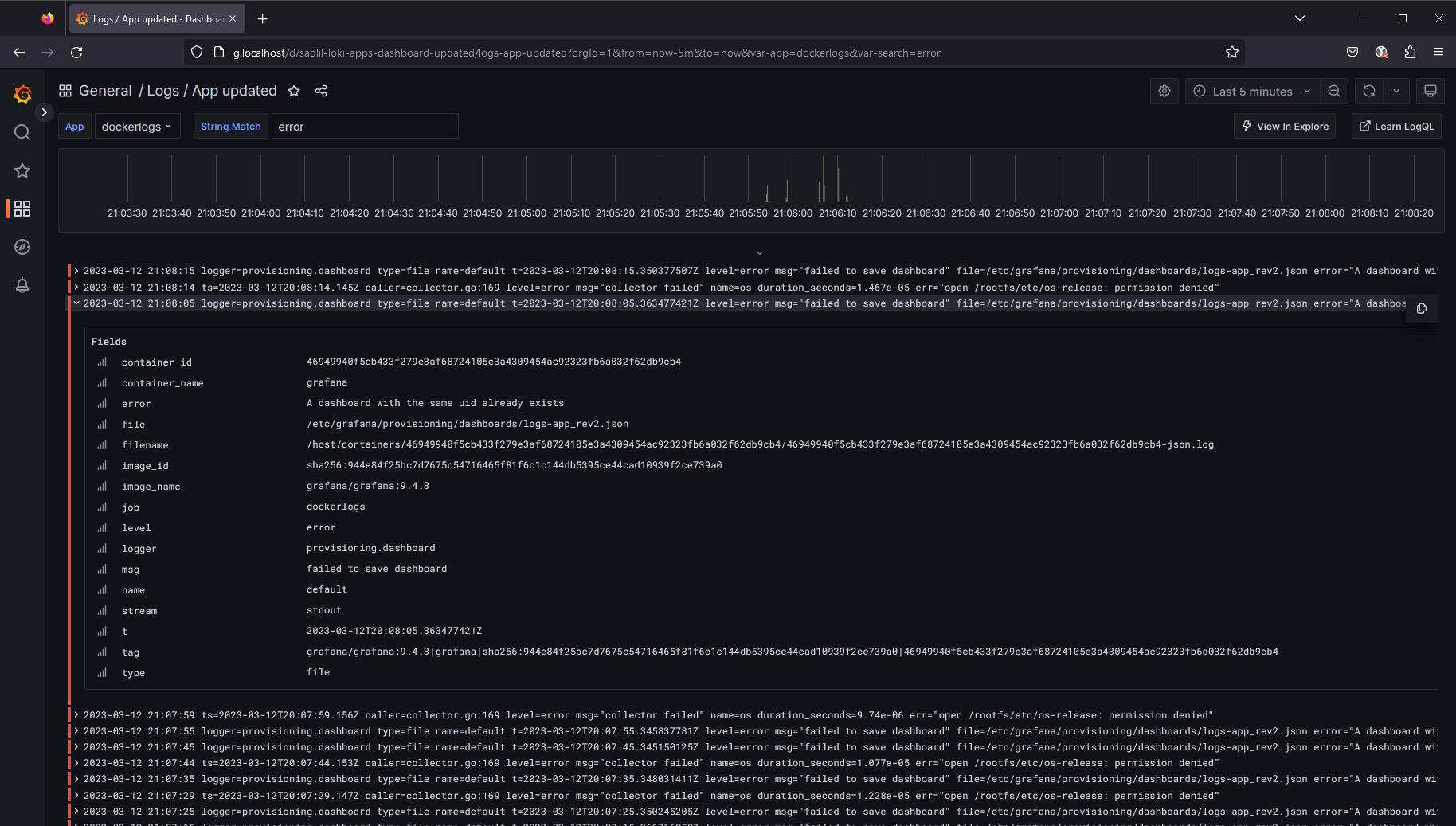
Task: Open the search dashboards icon
Action: (x=22, y=132)
